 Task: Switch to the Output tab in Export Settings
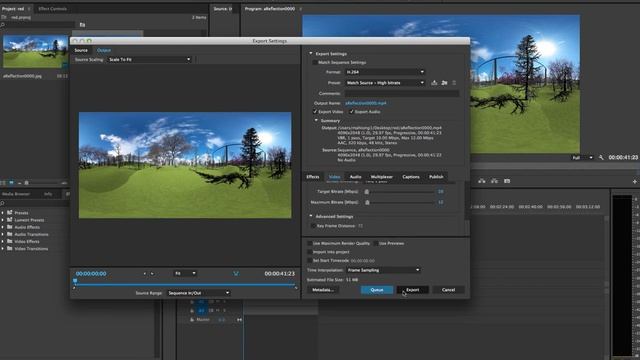(104, 50)
